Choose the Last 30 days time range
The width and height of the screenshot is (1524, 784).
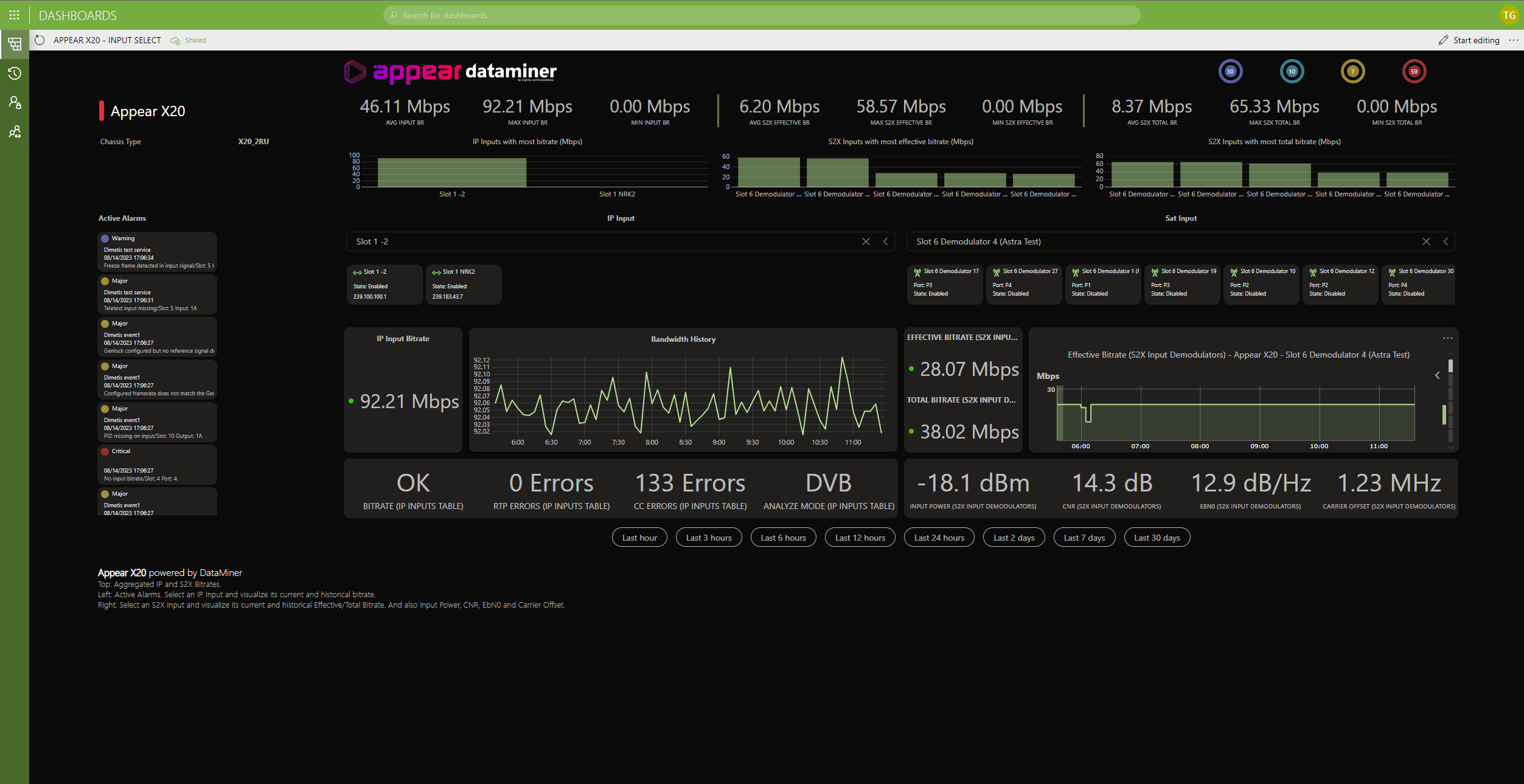pos(1157,538)
